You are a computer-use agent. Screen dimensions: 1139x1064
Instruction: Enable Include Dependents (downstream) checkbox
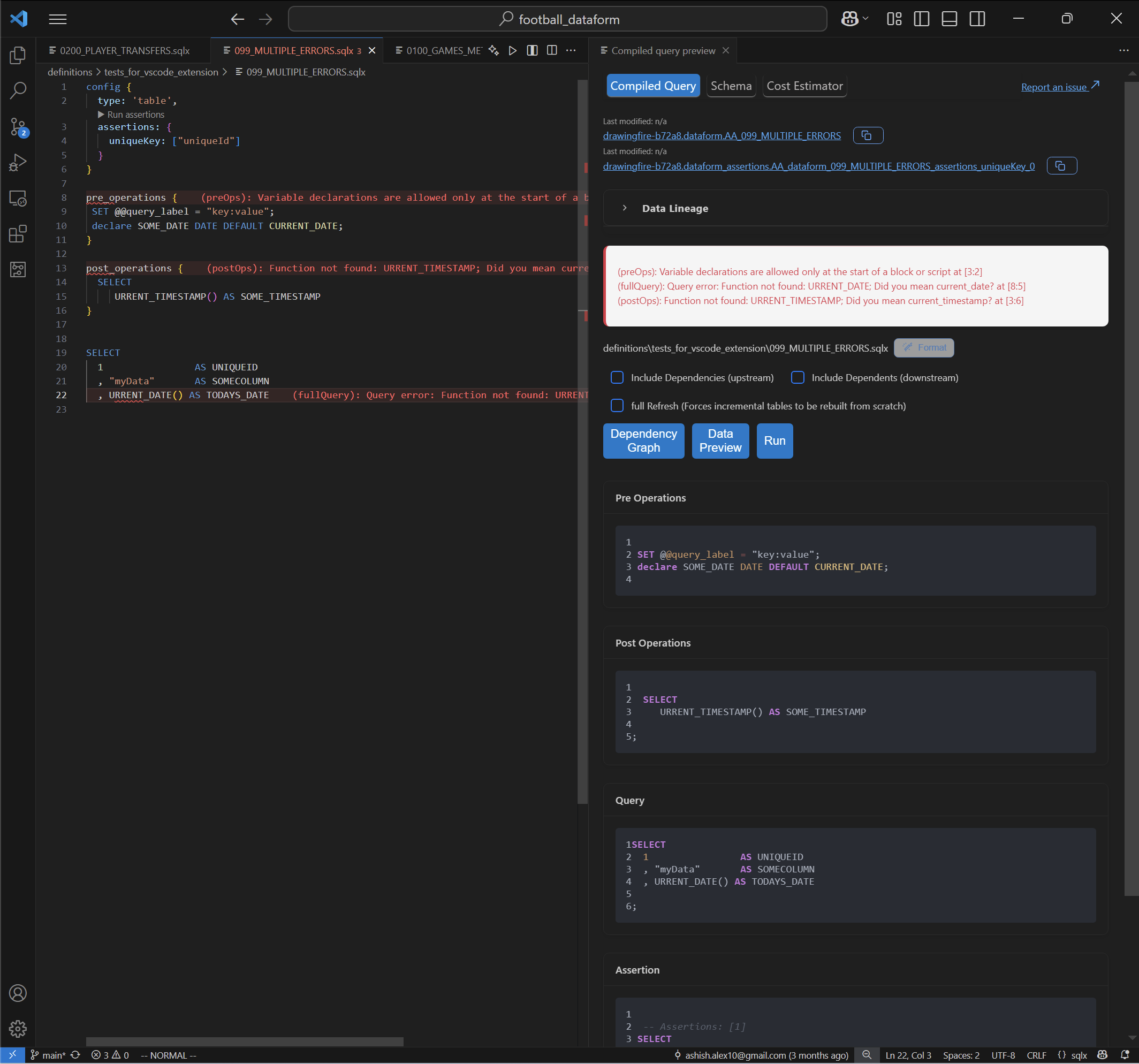[x=798, y=377]
